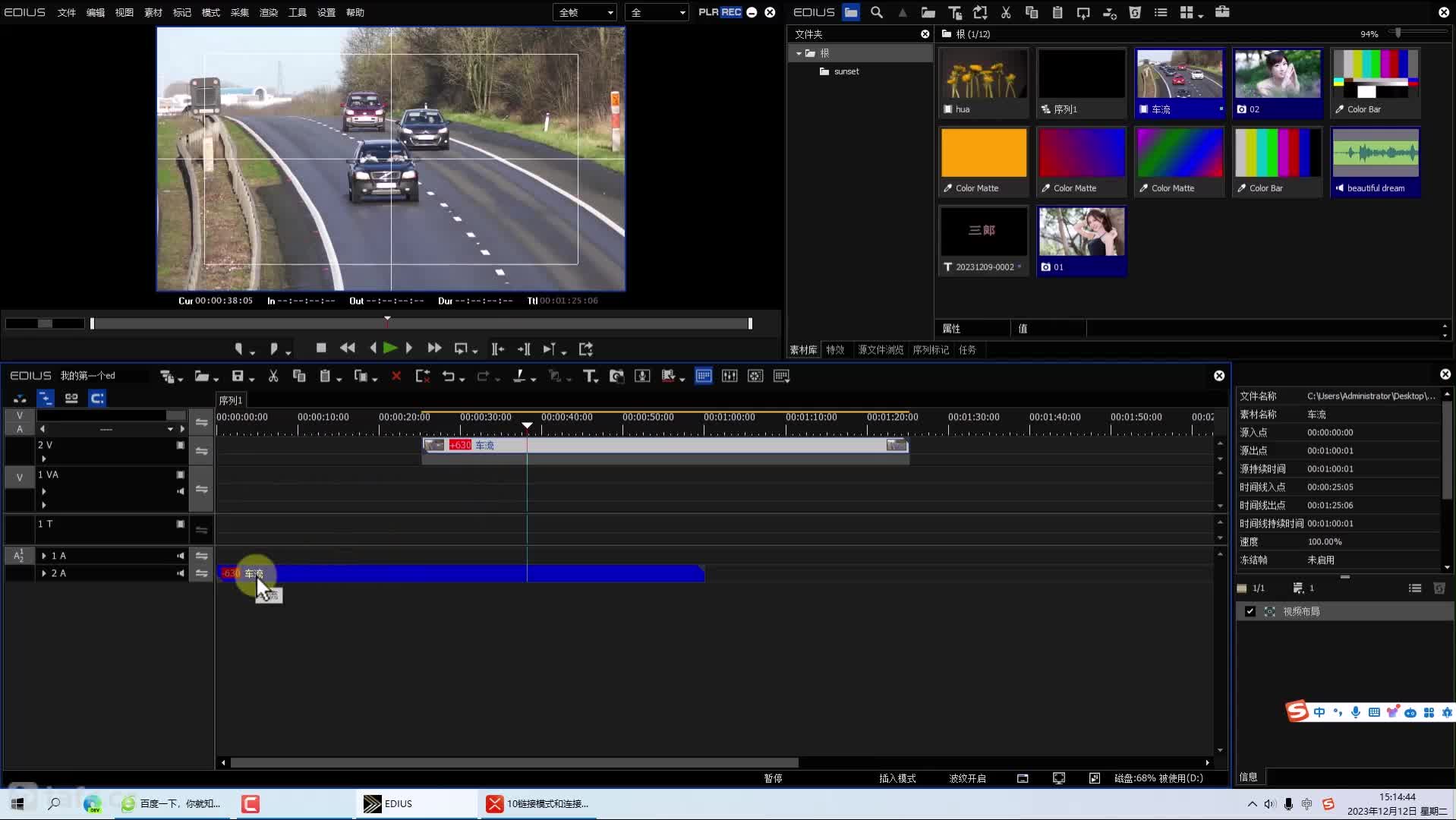Click the ripple delete icon in timeline toolbar
The image size is (1456, 820).
point(423,376)
